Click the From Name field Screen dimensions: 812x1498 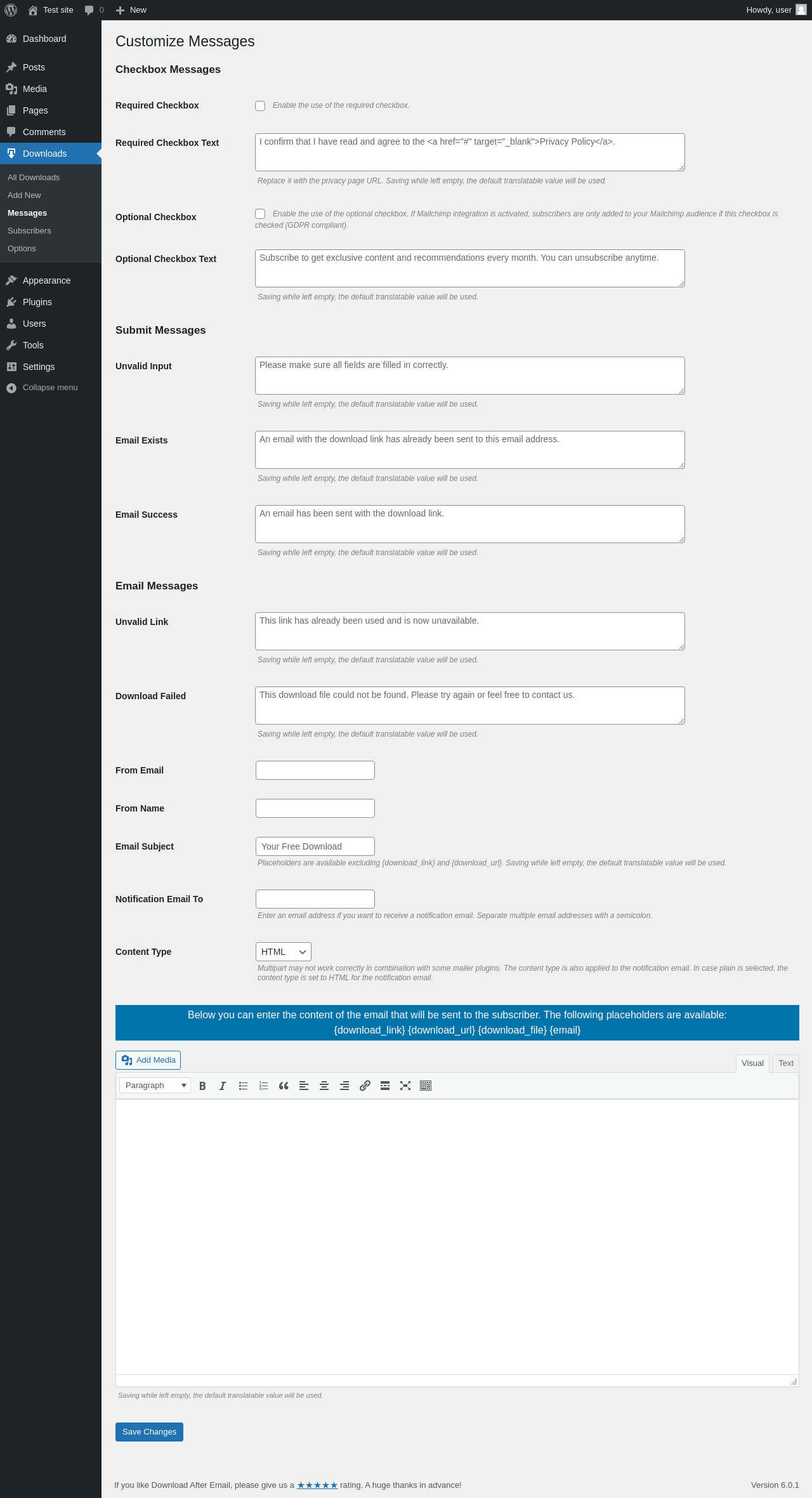tap(315, 808)
